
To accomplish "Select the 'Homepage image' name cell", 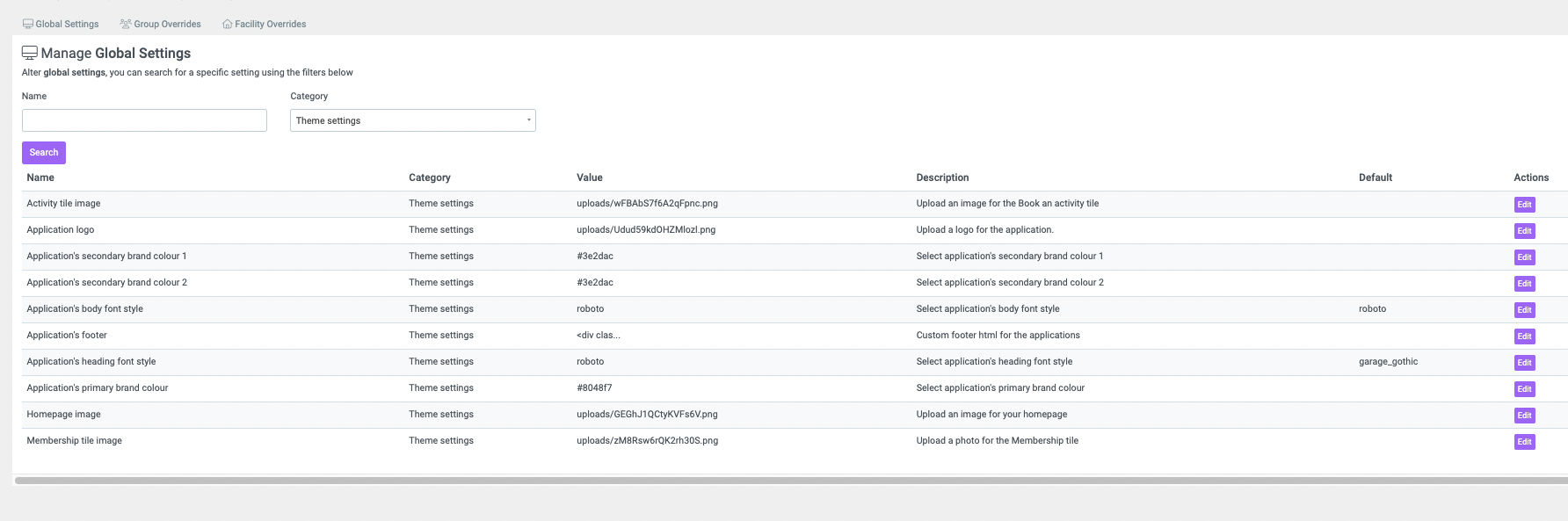I will [63, 415].
